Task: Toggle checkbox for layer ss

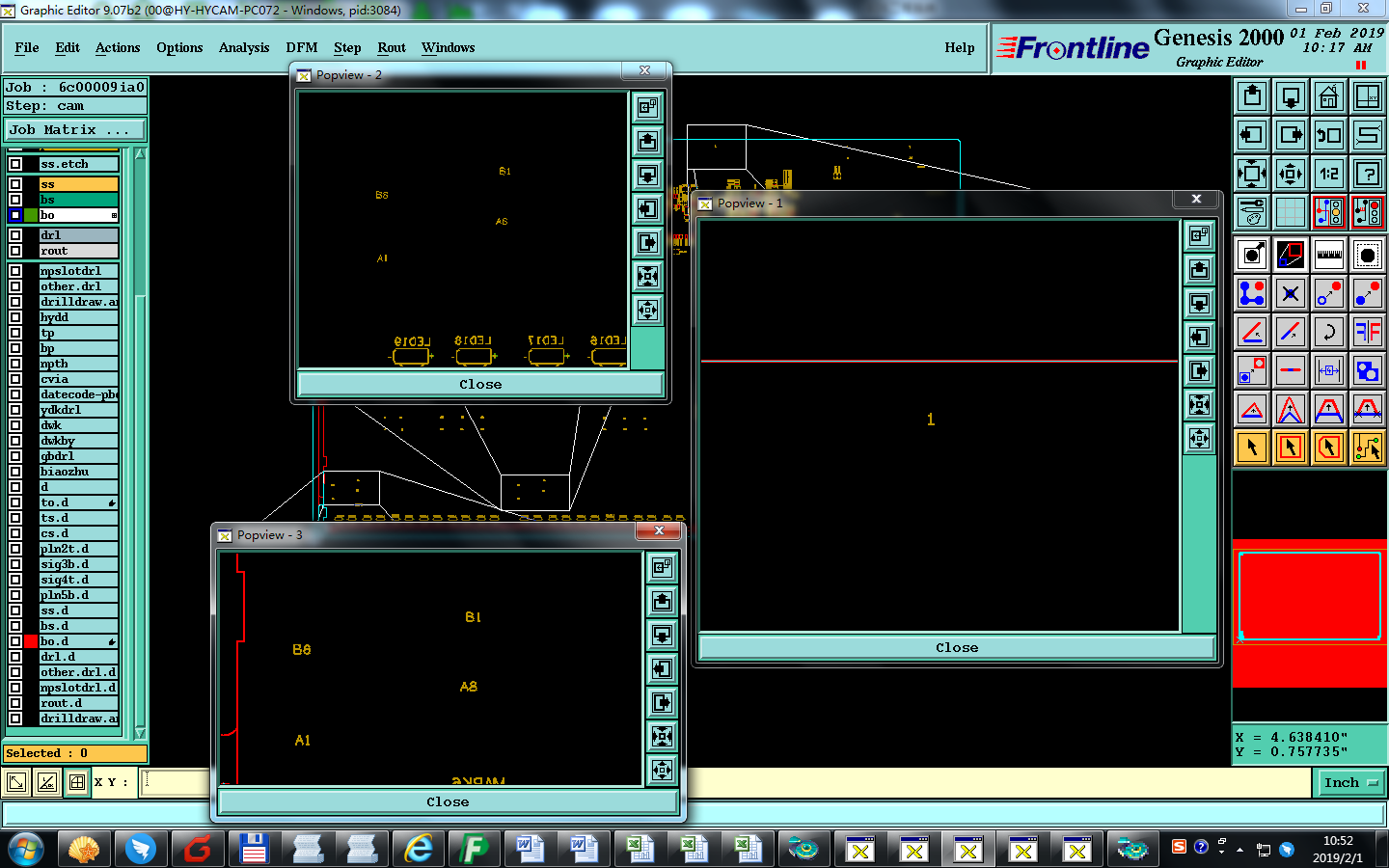Action: [x=15, y=184]
